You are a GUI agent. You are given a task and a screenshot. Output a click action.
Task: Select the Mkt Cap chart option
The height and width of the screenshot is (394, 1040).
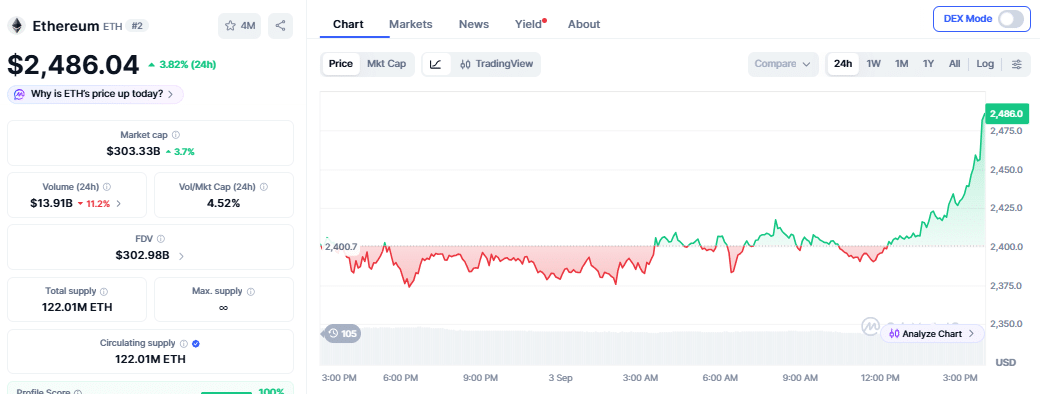(x=387, y=64)
